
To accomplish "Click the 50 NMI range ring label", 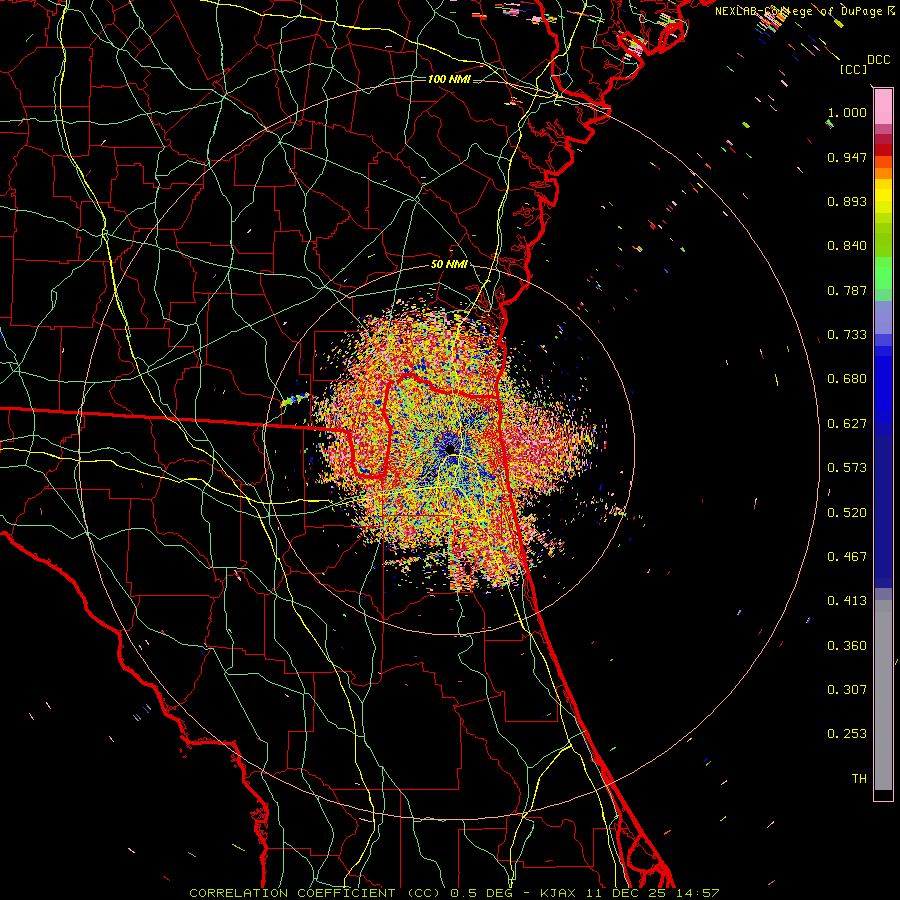I will tap(449, 265).
